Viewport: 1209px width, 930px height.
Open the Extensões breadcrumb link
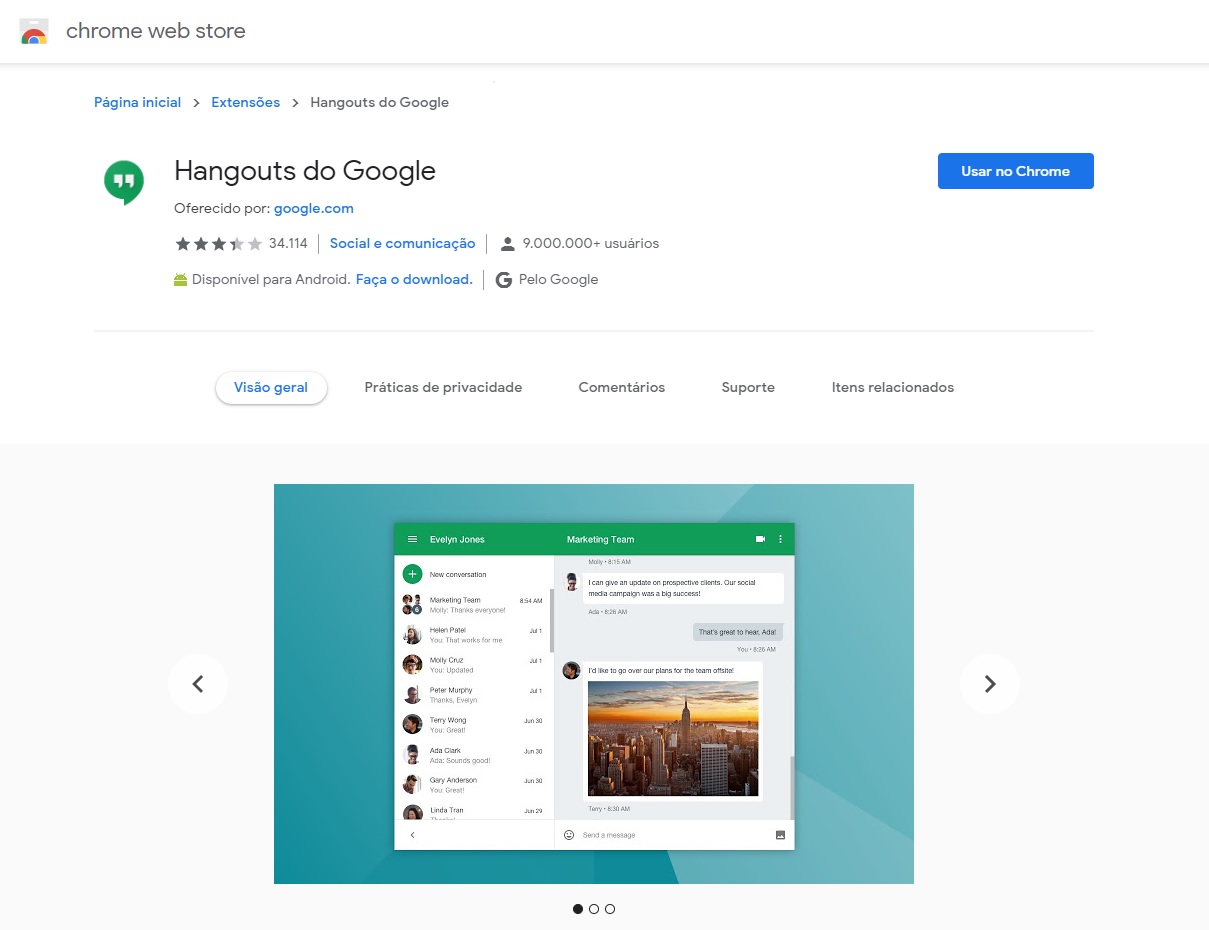point(246,102)
